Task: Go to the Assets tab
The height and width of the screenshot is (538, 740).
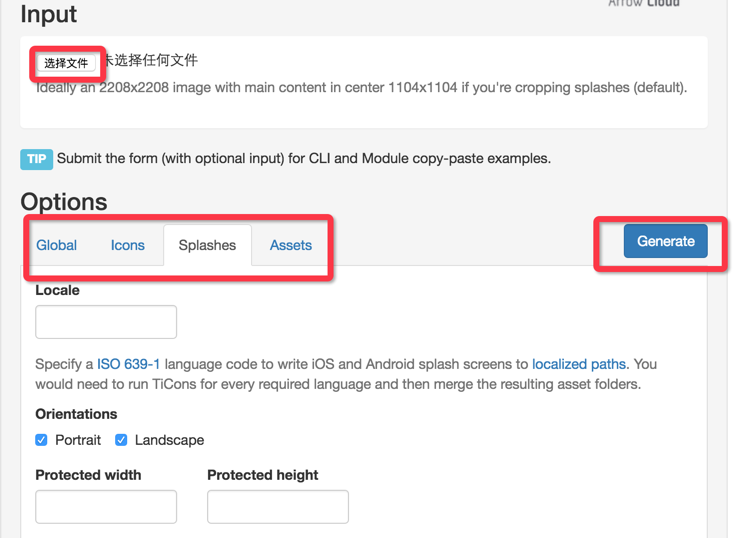Action: coord(291,245)
